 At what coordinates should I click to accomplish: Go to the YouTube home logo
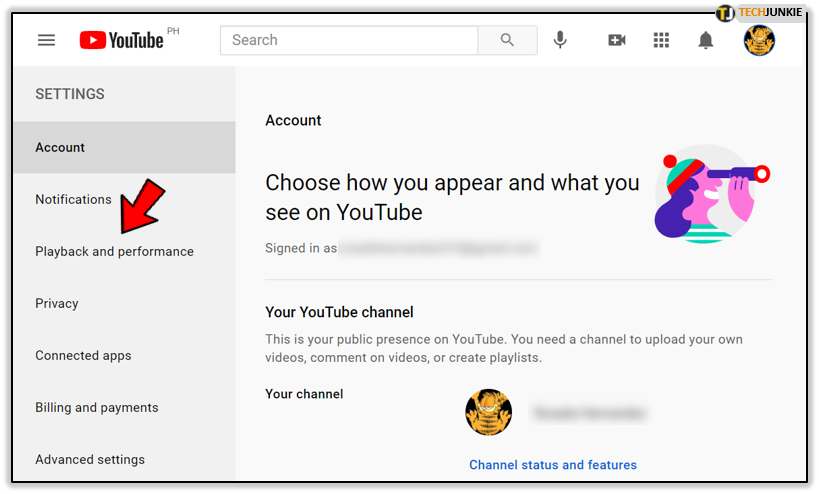122,40
